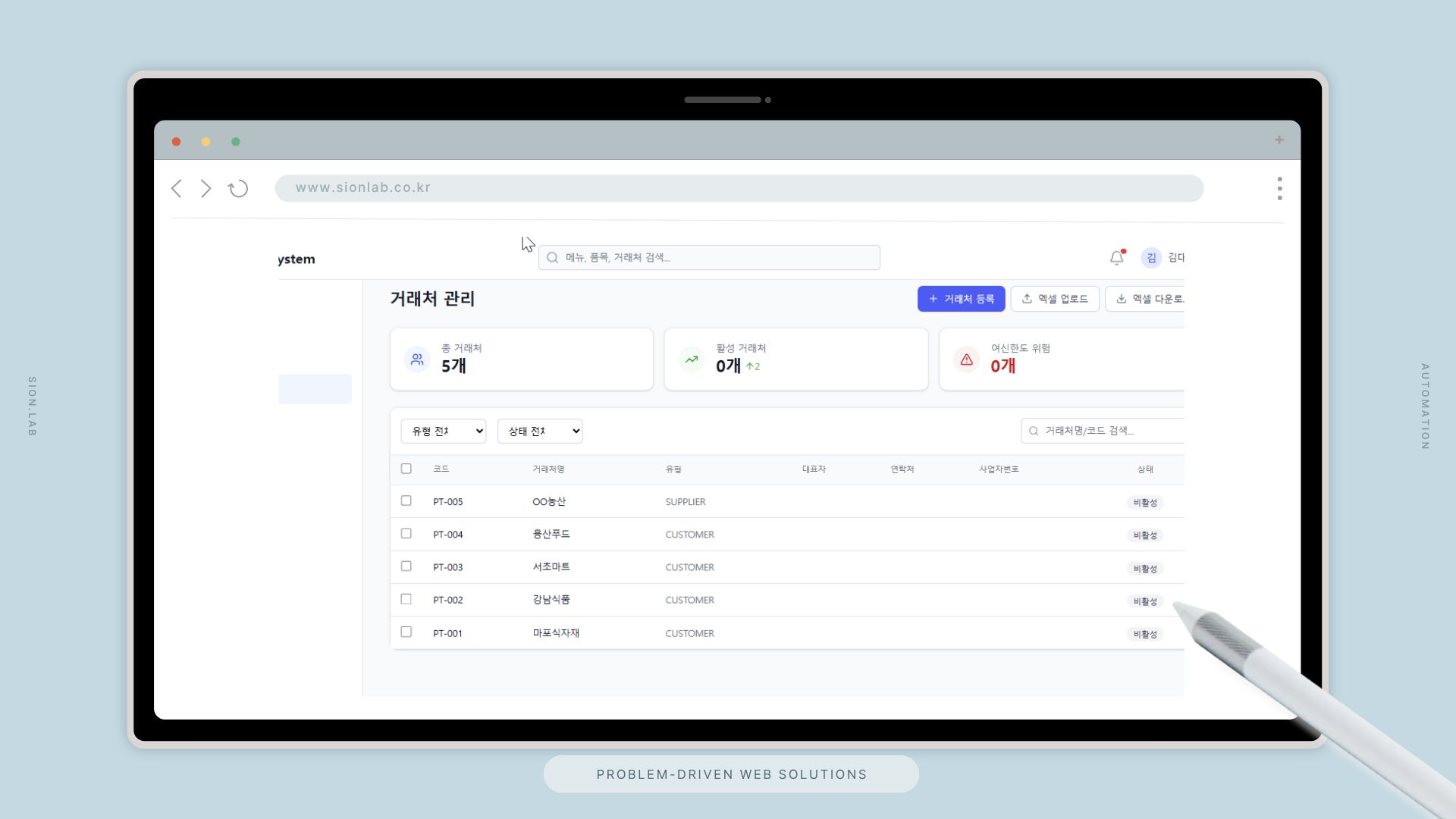Toggle the select-all header checkbox
1456x819 pixels.
tap(406, 469)
